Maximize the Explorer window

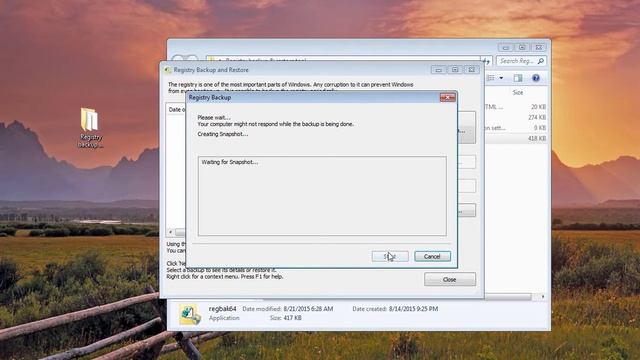pos(522,47)
